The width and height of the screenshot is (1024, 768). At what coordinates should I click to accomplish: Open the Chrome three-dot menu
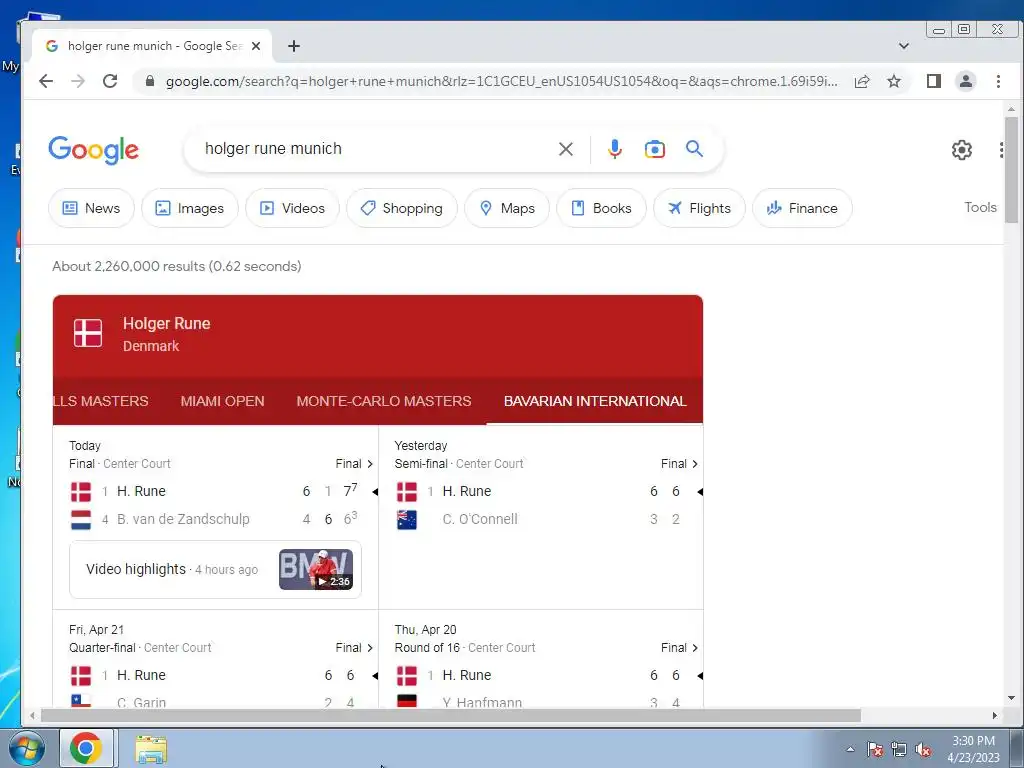click(x=998, y=81)
